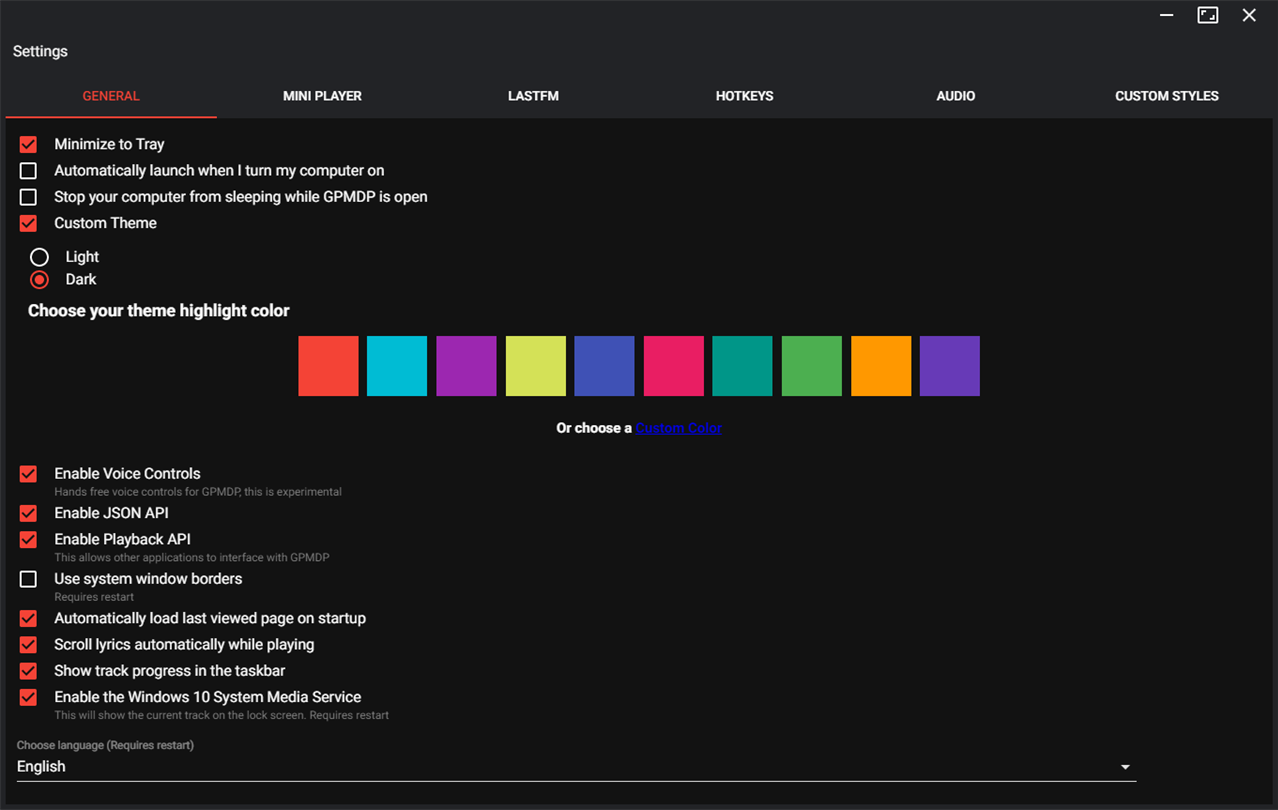This screenshot has height=810, width=1278.
Task: Switch to the General tab
Action: [x=111, y=96]
